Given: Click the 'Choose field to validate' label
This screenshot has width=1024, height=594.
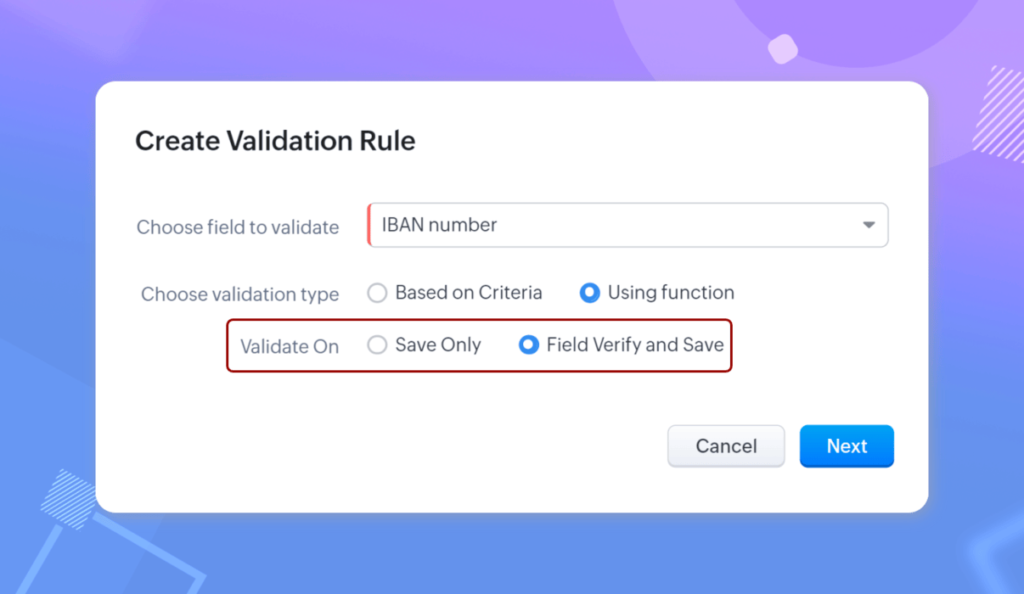Looking at the screenshot, I should click(x=237, y=227).
